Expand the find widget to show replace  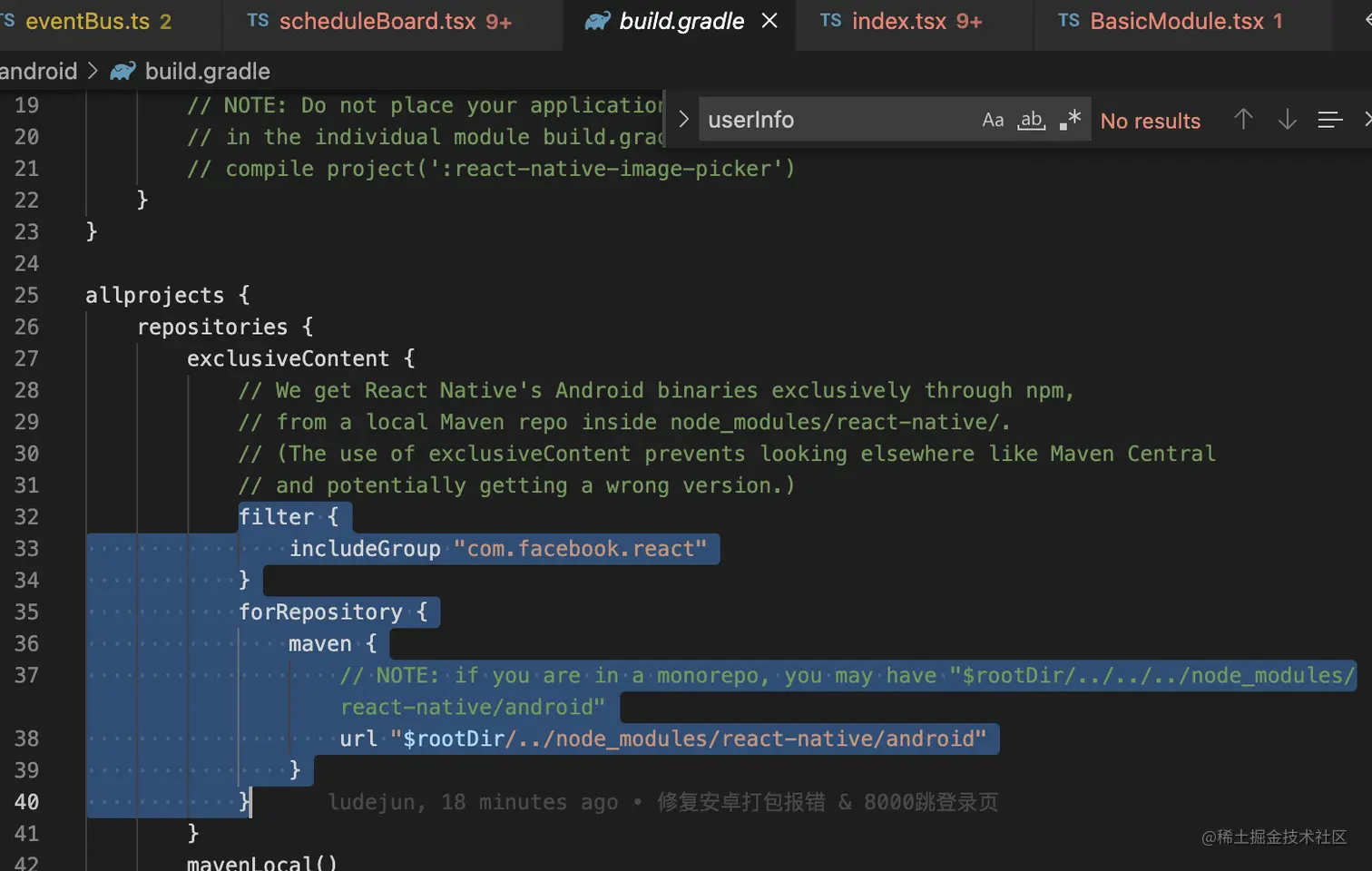683,120
